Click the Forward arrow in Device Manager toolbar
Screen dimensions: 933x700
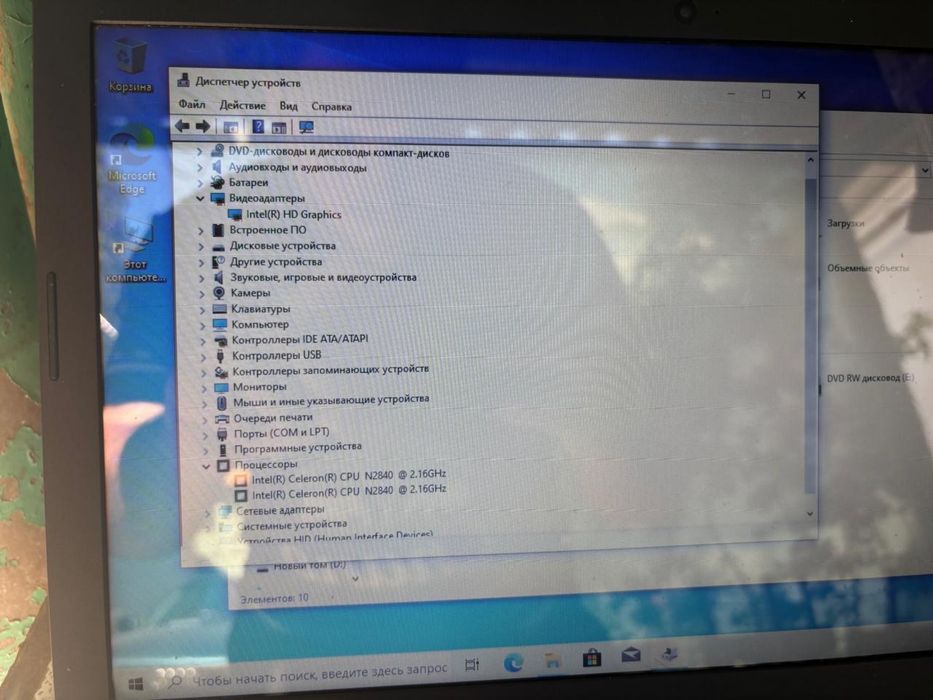203,126
